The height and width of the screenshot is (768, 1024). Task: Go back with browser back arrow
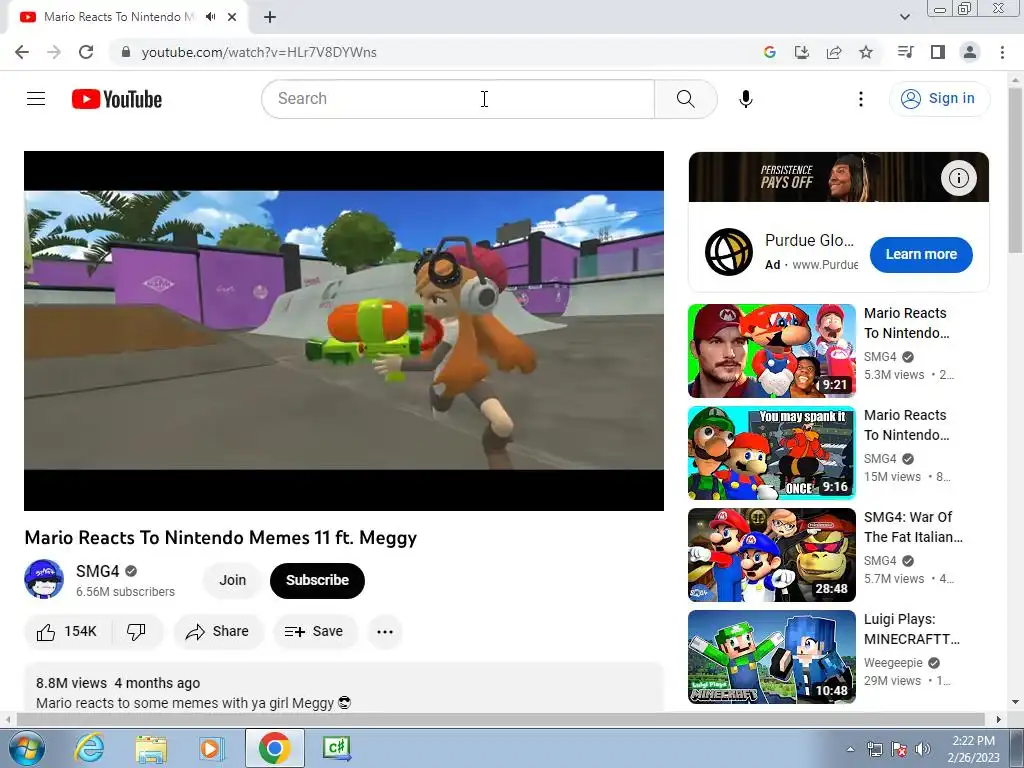coord(22,52)
